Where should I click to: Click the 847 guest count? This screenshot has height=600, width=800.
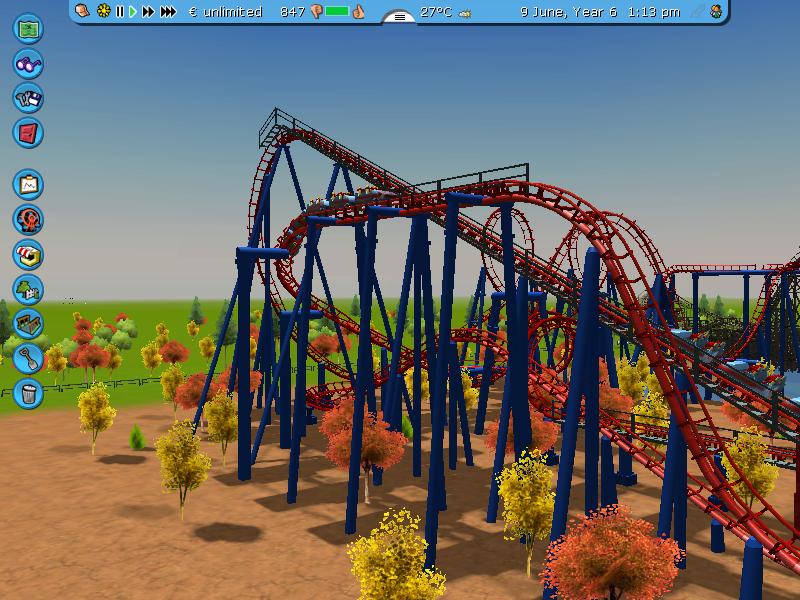(x=293, y=12)
